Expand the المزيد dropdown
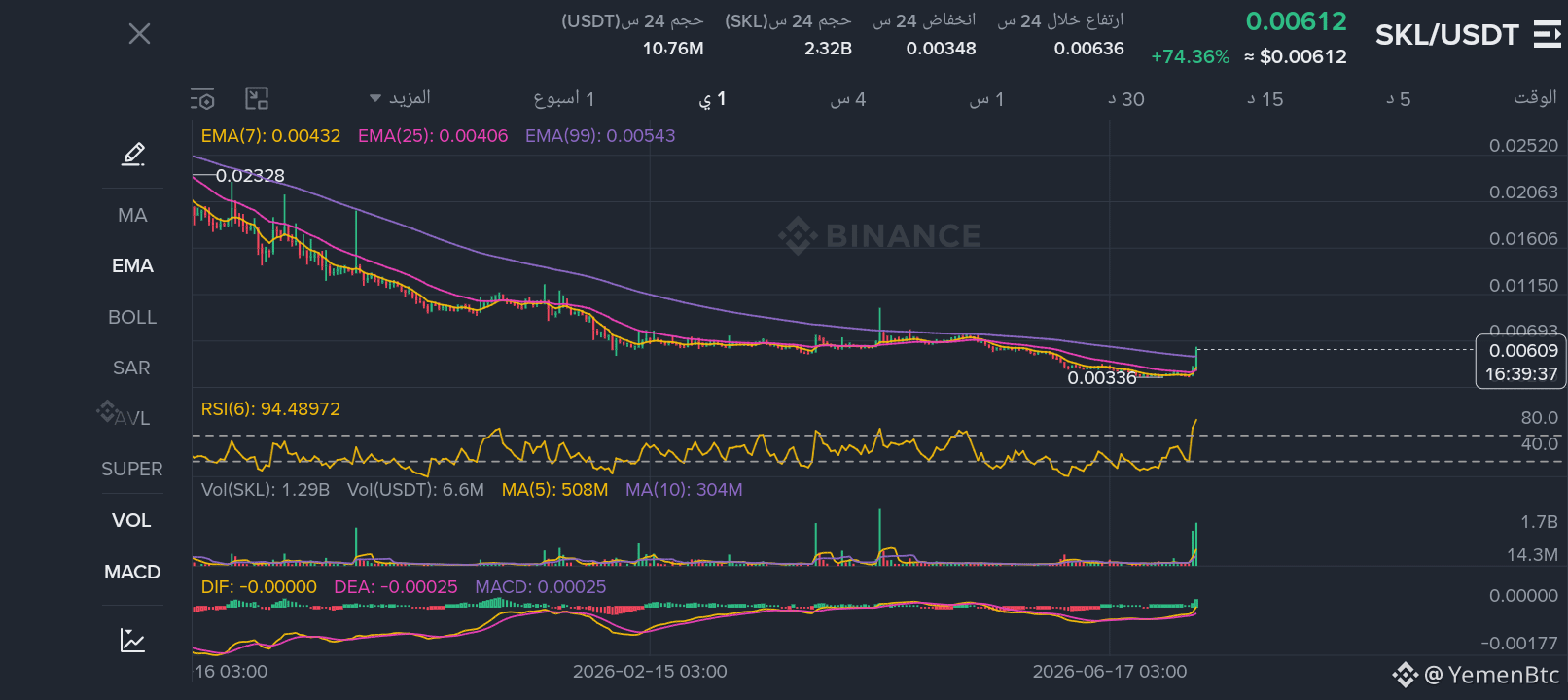 [400, 98]
